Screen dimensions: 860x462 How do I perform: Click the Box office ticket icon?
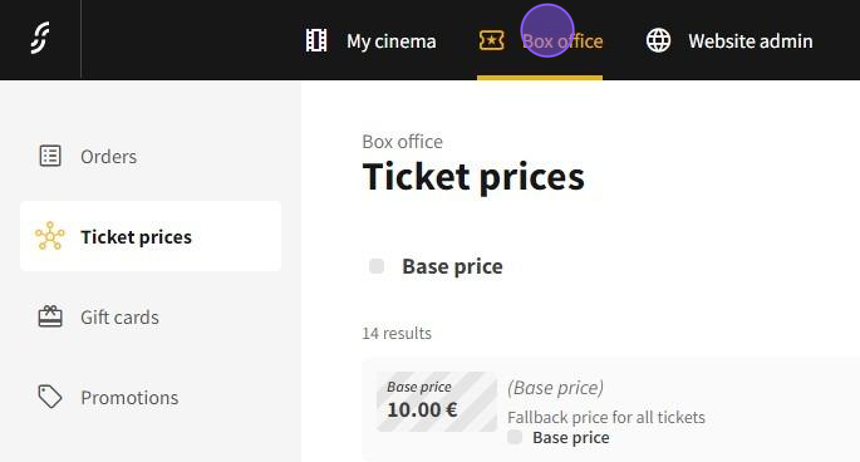[491, 40]
